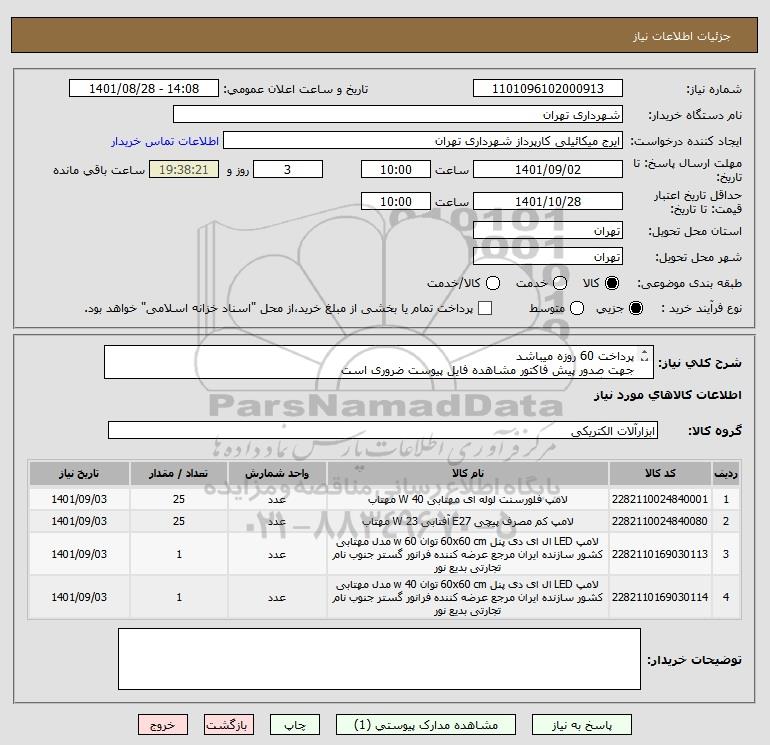Click the مشاهده مدارک پیوستی (1) button
Viewport: 770px width, 745px height.
426,725
